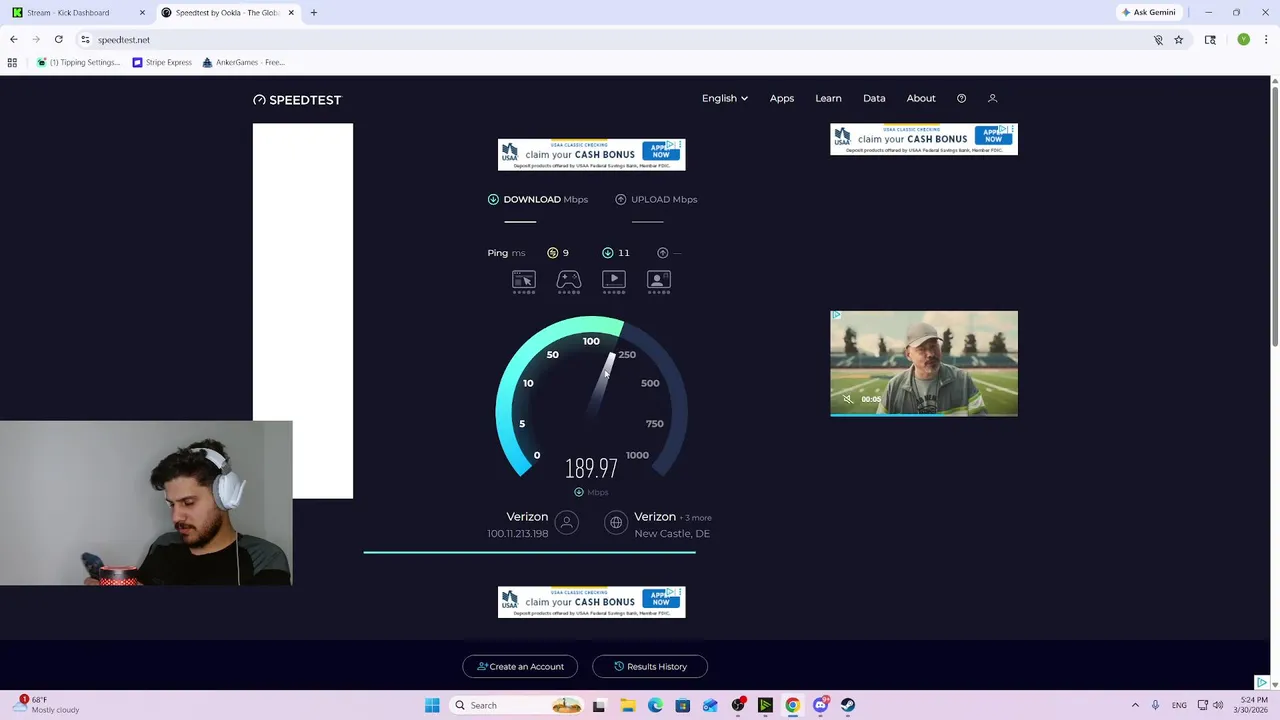
Task: Open the About menu
Action: pos(921,98)
